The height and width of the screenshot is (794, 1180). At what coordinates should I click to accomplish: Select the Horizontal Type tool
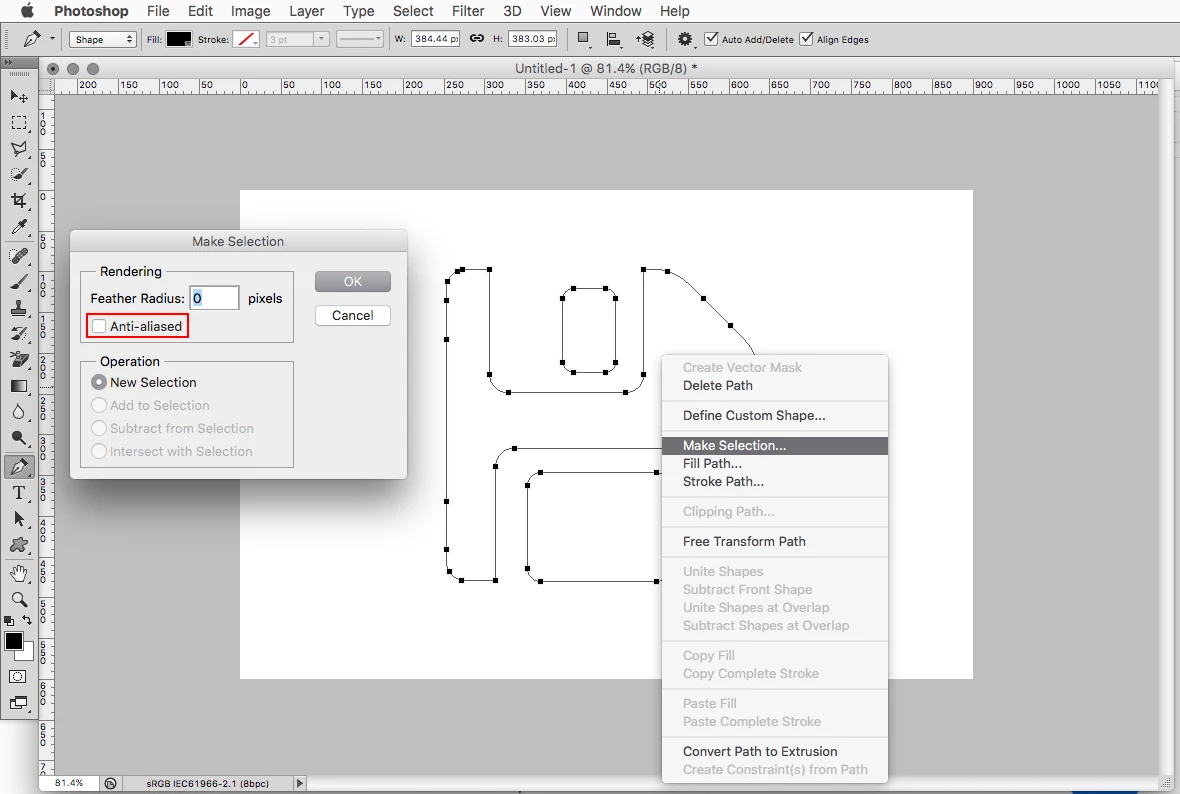click(x=19, y=494)
